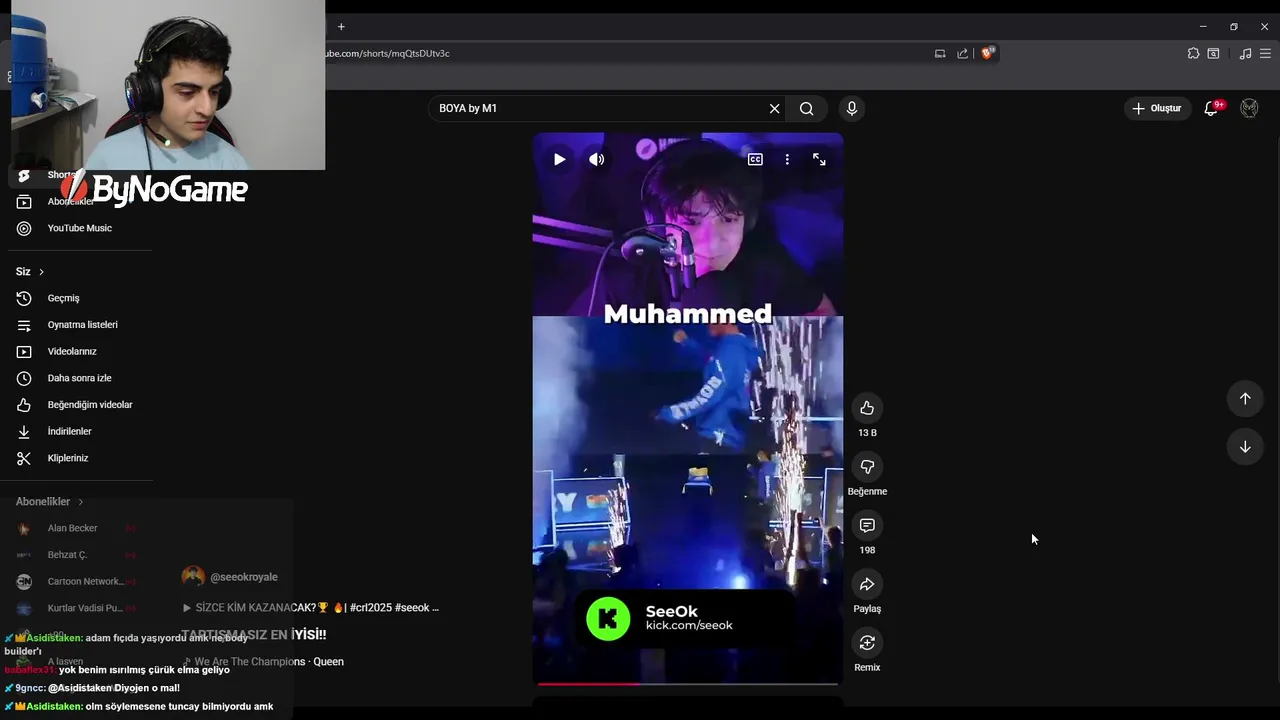Toggle the browser sidebar panel
This screenshot has height=720, width=1280.
[x=1213, y=53]
